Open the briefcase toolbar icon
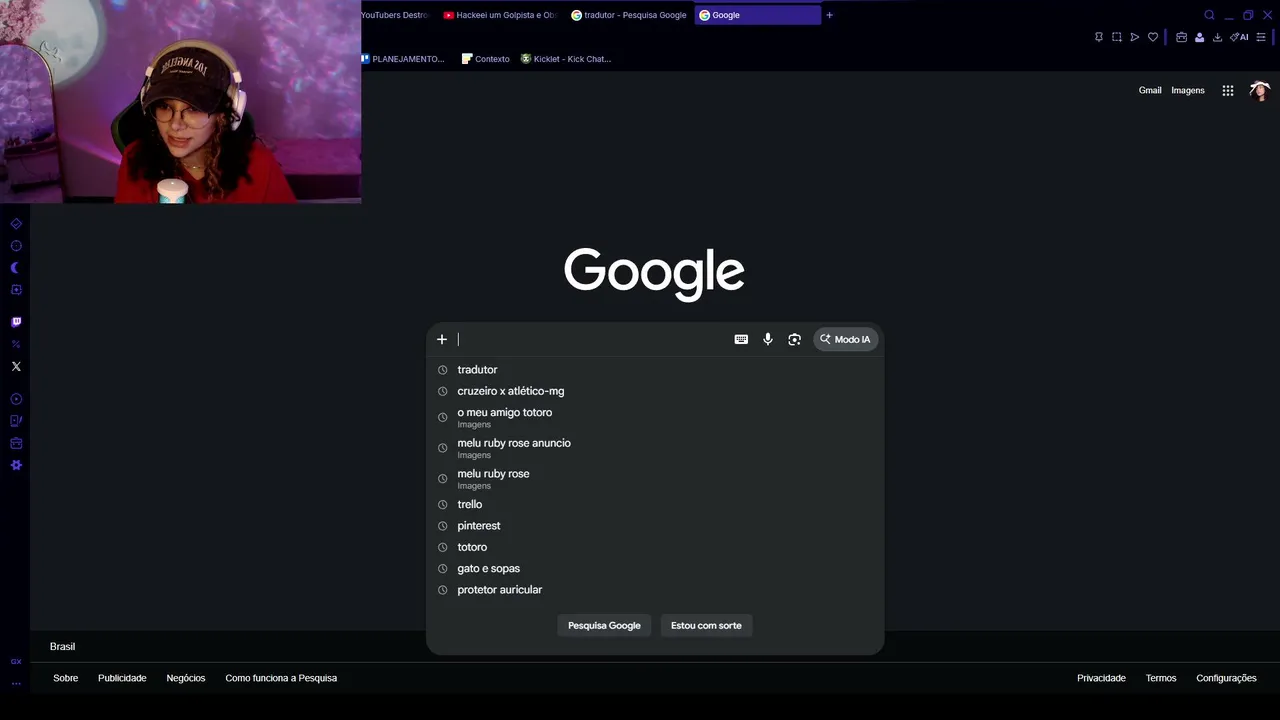1280x720 pixels. 1181,37
